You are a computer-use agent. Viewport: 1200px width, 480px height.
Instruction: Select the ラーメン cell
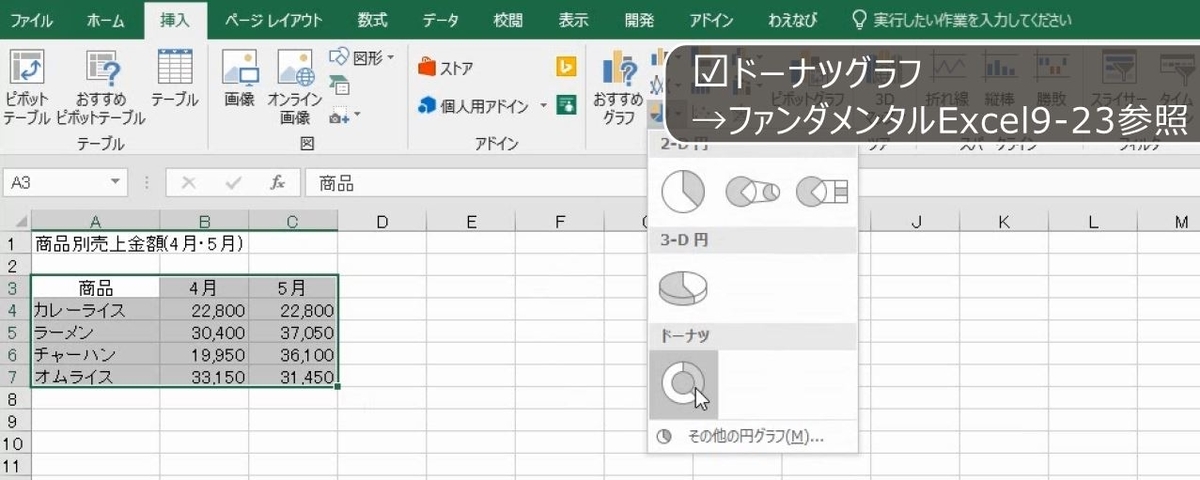95,332
